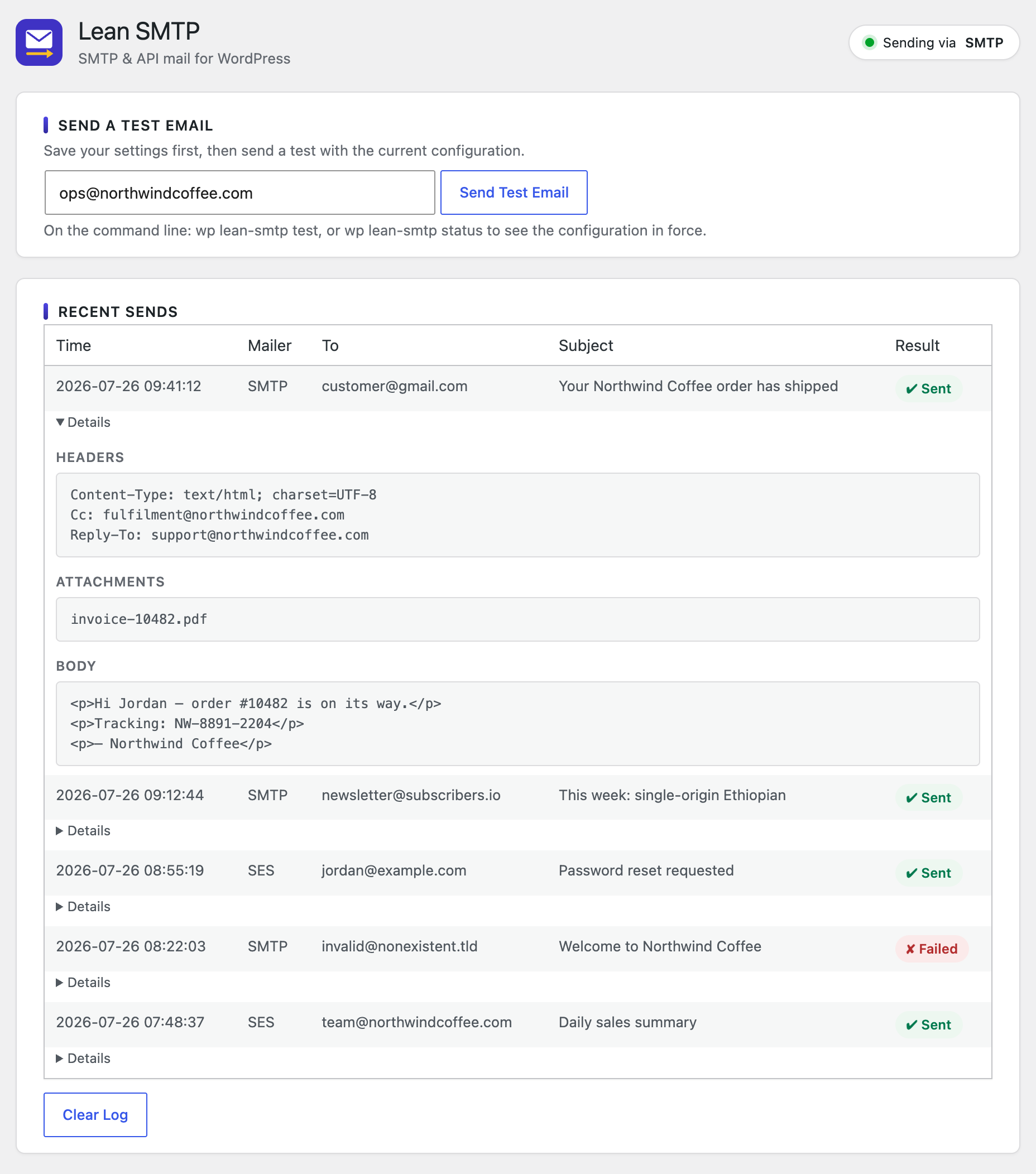
Task: Click the SMTP mailer cell in the newsletter@subscribers.io row
Action: coord(268,795)
